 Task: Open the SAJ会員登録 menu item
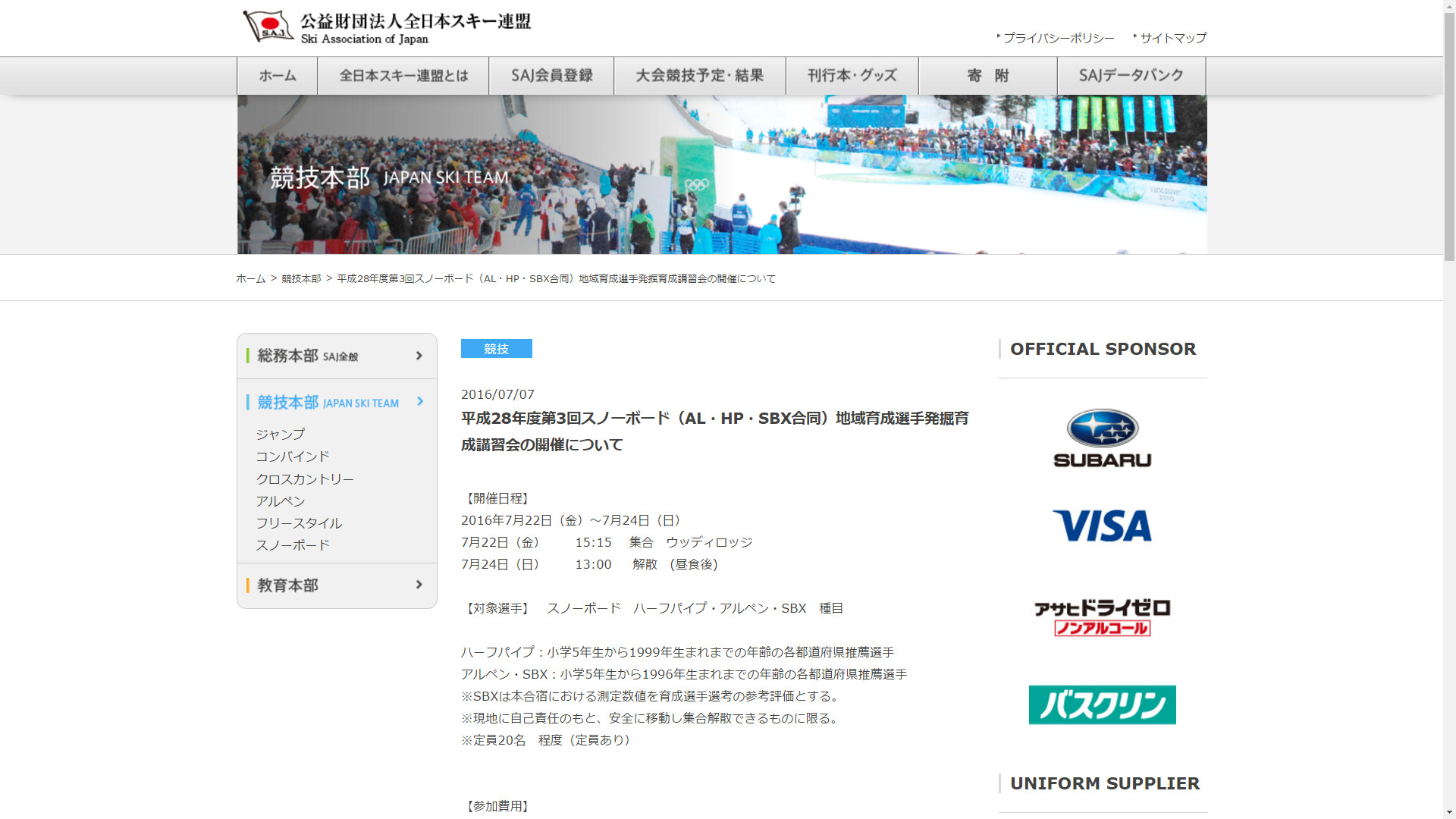551,76
